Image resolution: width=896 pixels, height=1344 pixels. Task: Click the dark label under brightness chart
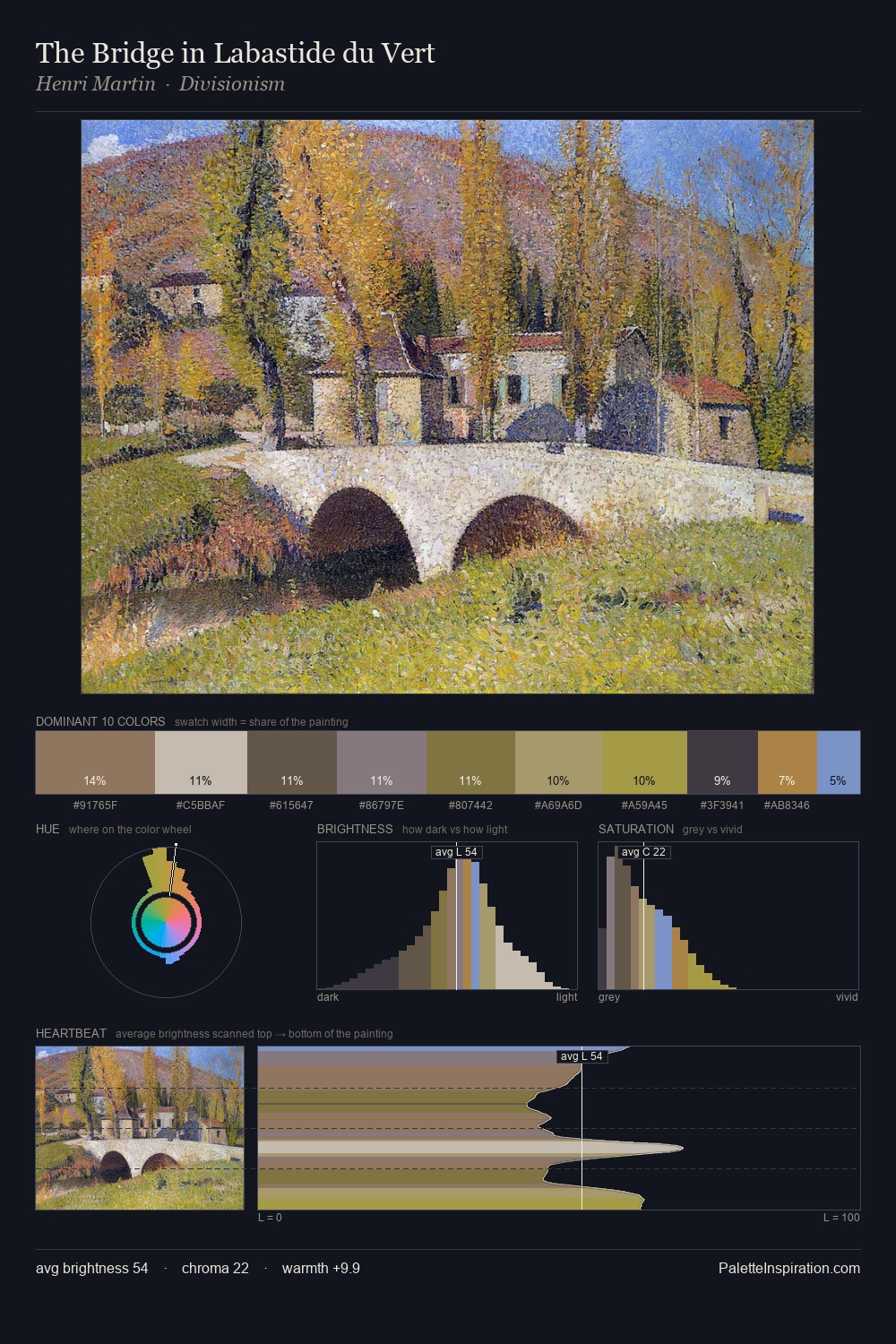(328, 997)
